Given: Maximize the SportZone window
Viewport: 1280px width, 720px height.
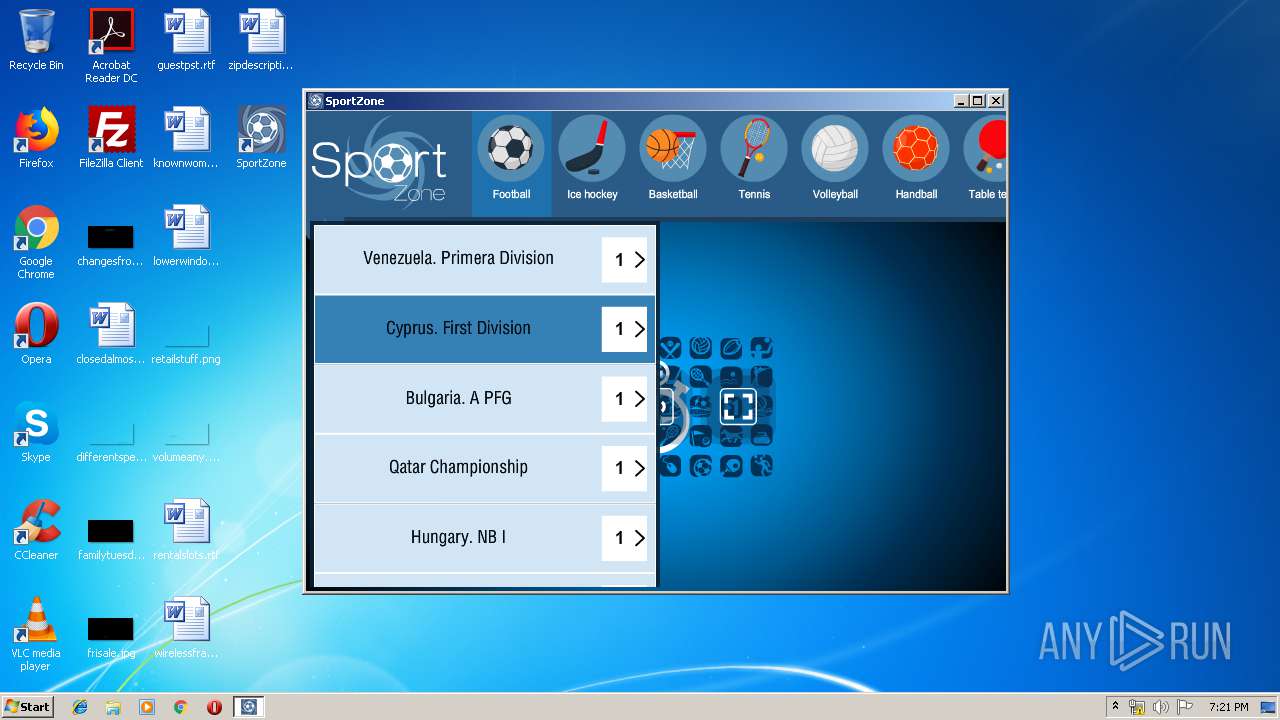Looking at the screenshot, I should tap(978, 101).
